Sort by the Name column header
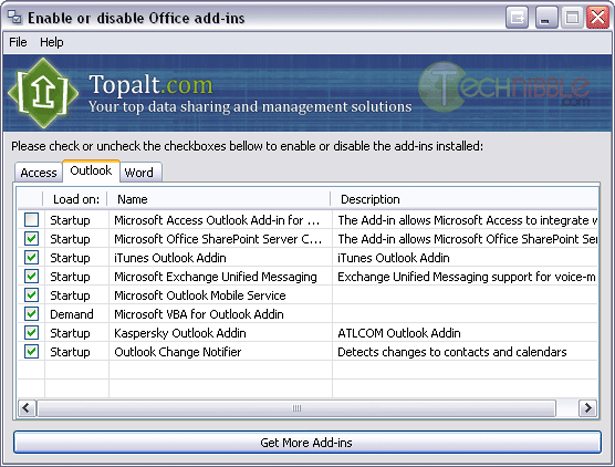This screenshot has width=615, height=467. click(x=219, y=199)
